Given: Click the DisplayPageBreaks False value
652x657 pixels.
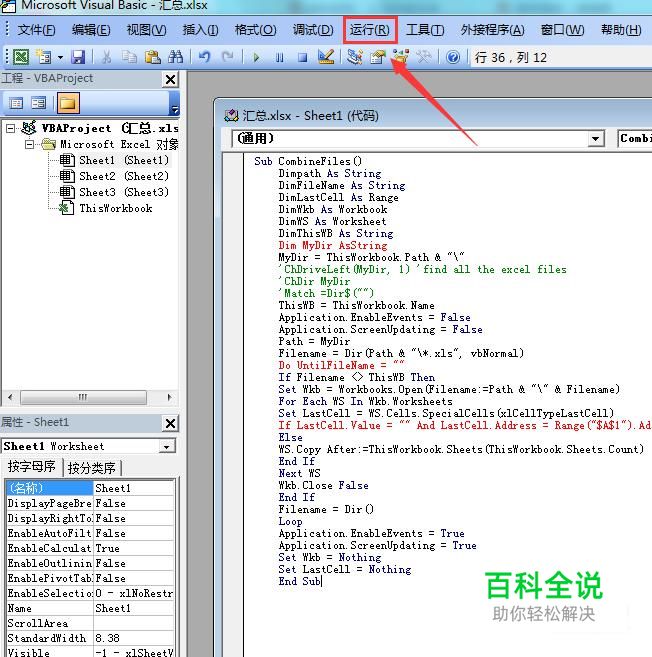Looking at the screenshot, I should tap(133, 503).
